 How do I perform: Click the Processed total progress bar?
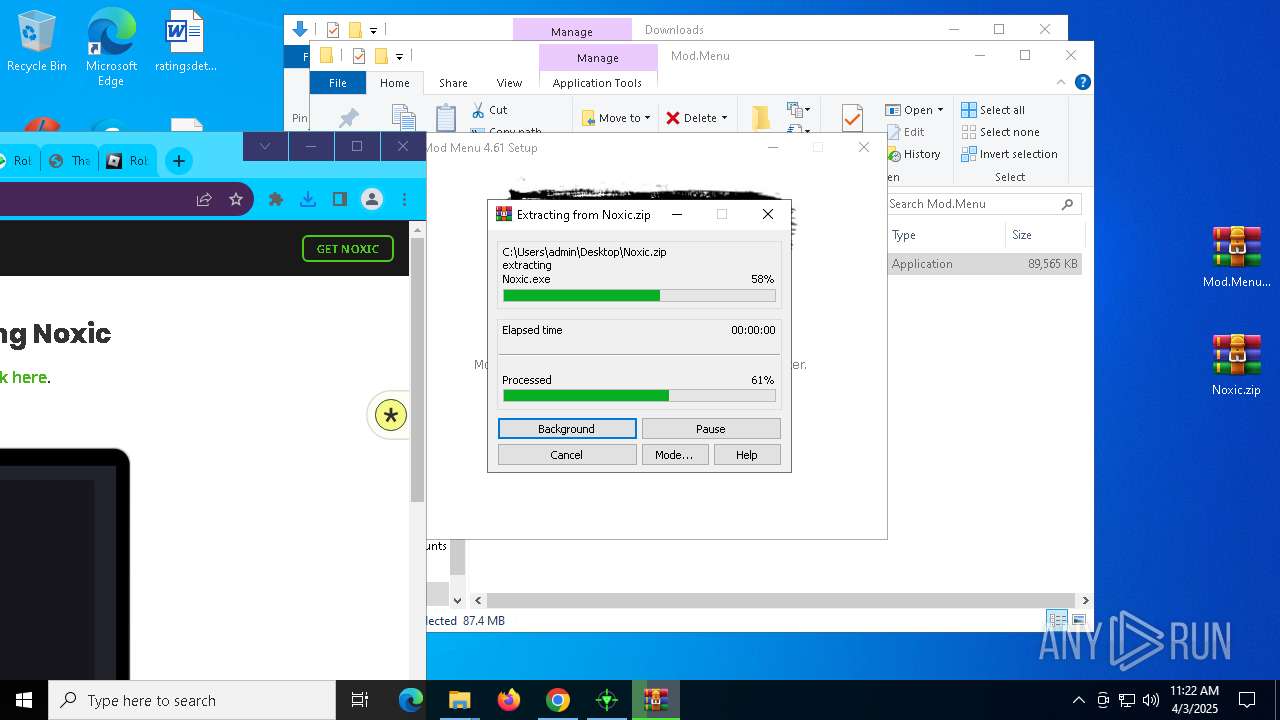[x=639, y=396]
